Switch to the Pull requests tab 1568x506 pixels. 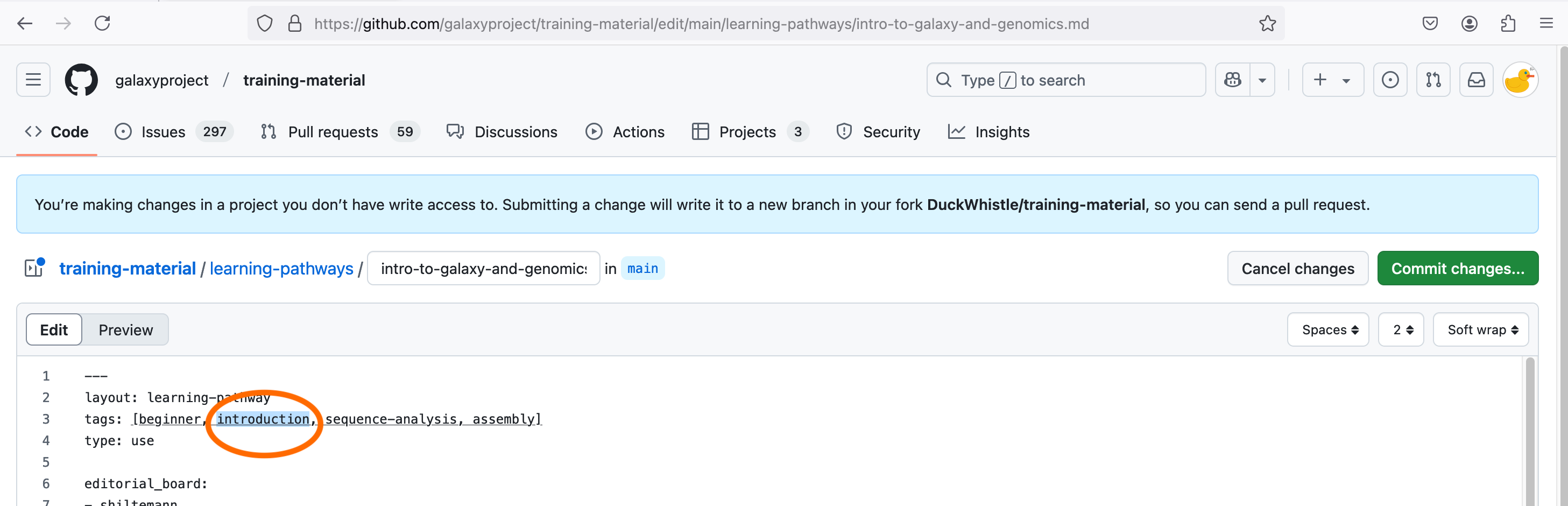pyautogui.click(x=340, y=132)
